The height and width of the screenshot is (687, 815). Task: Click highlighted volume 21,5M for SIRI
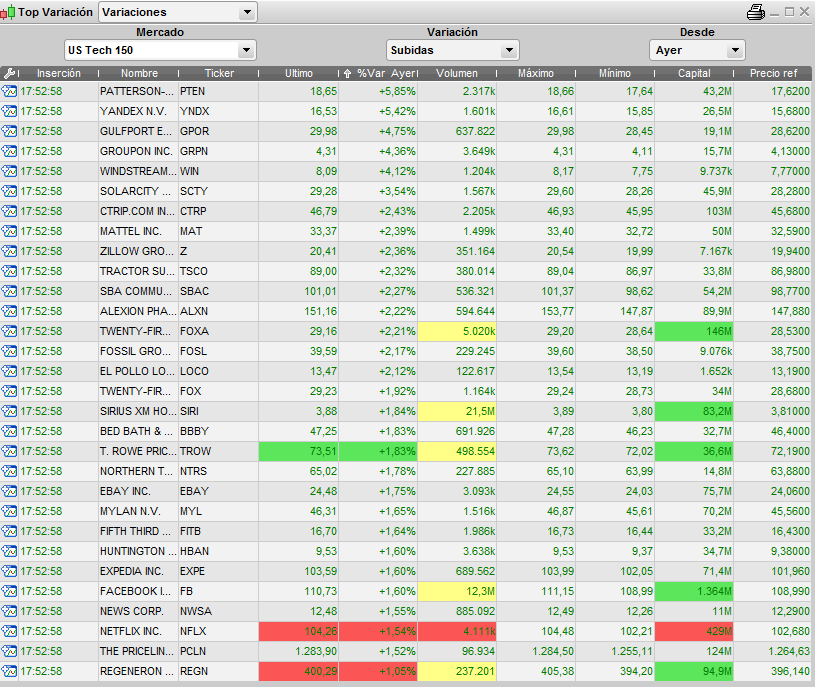(x=457, y=412)
